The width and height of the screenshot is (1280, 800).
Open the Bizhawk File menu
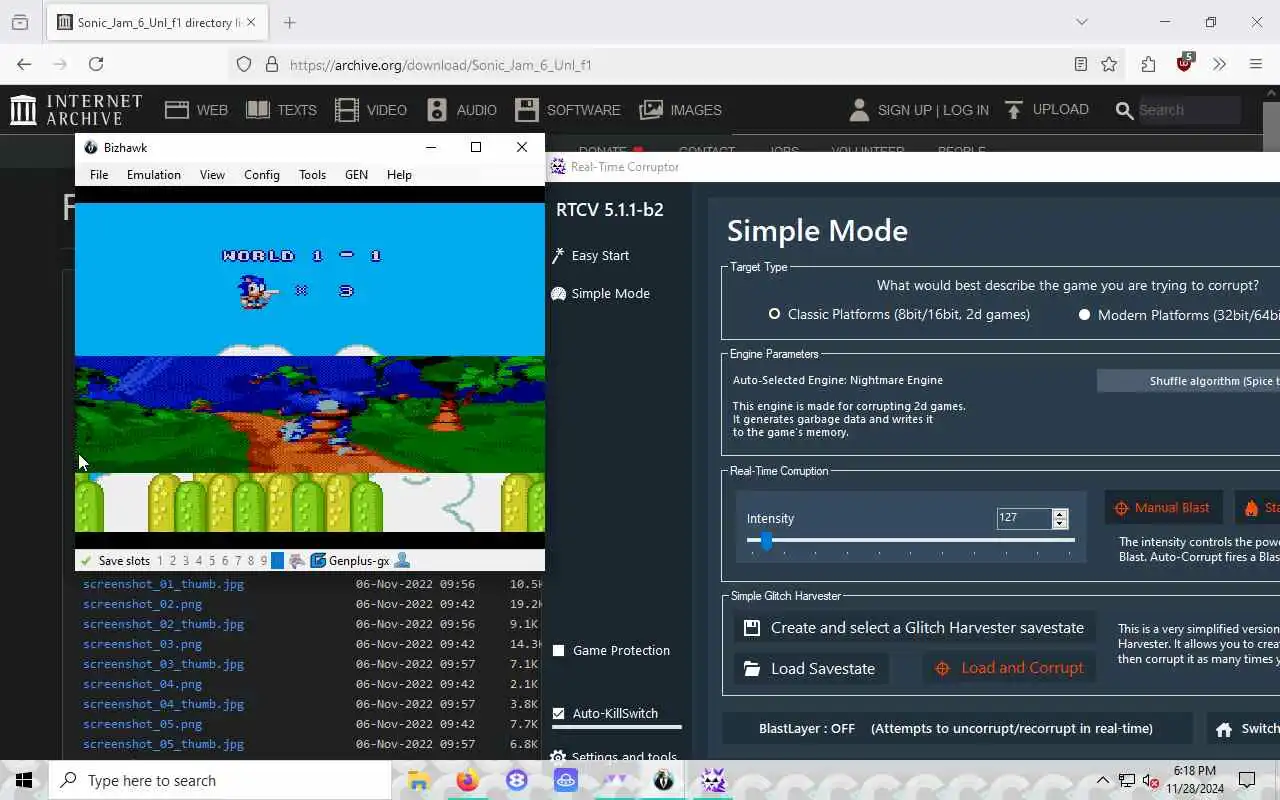99,174
